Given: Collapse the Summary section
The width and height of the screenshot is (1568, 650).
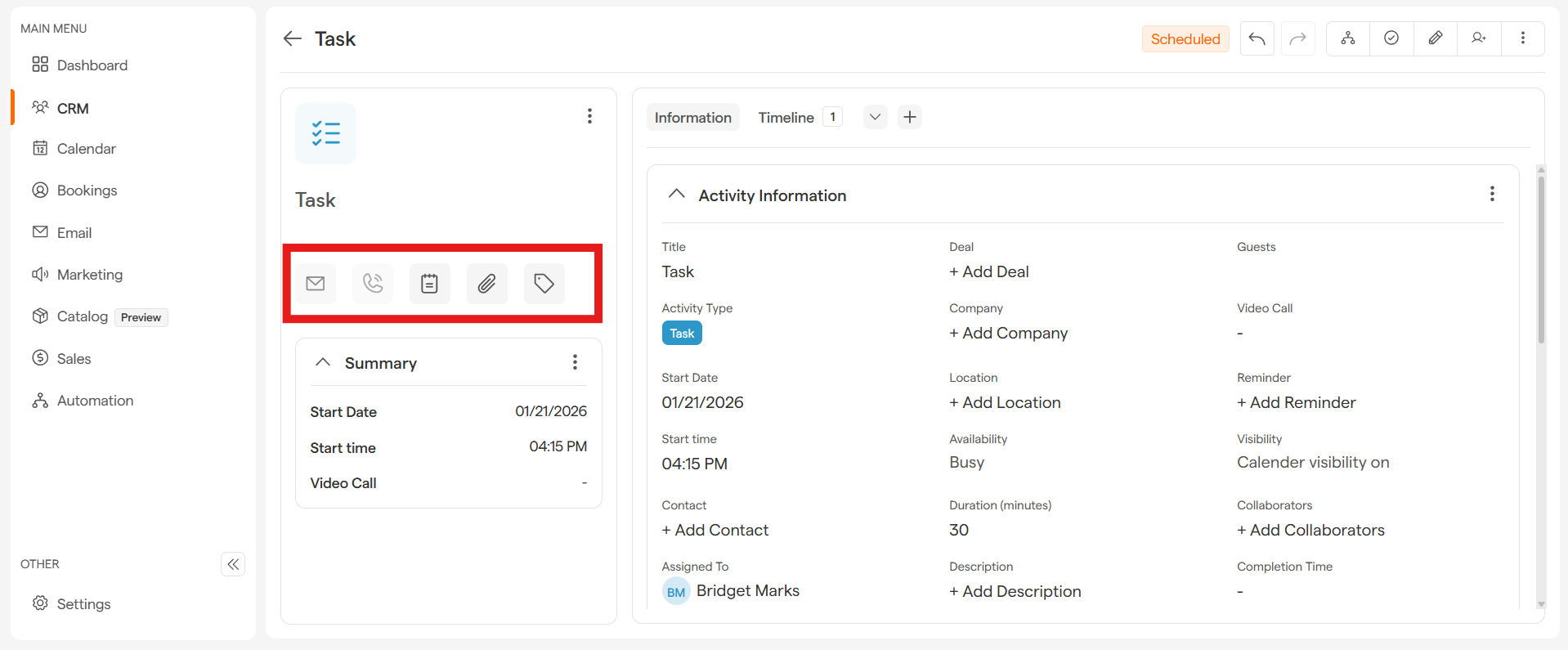Looking at the screenshot, I should pyautogui.click(x=323, y=362).
